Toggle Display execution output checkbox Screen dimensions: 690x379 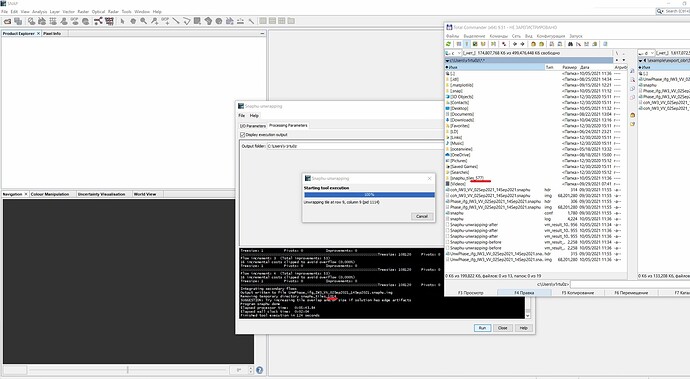(242, 135)
